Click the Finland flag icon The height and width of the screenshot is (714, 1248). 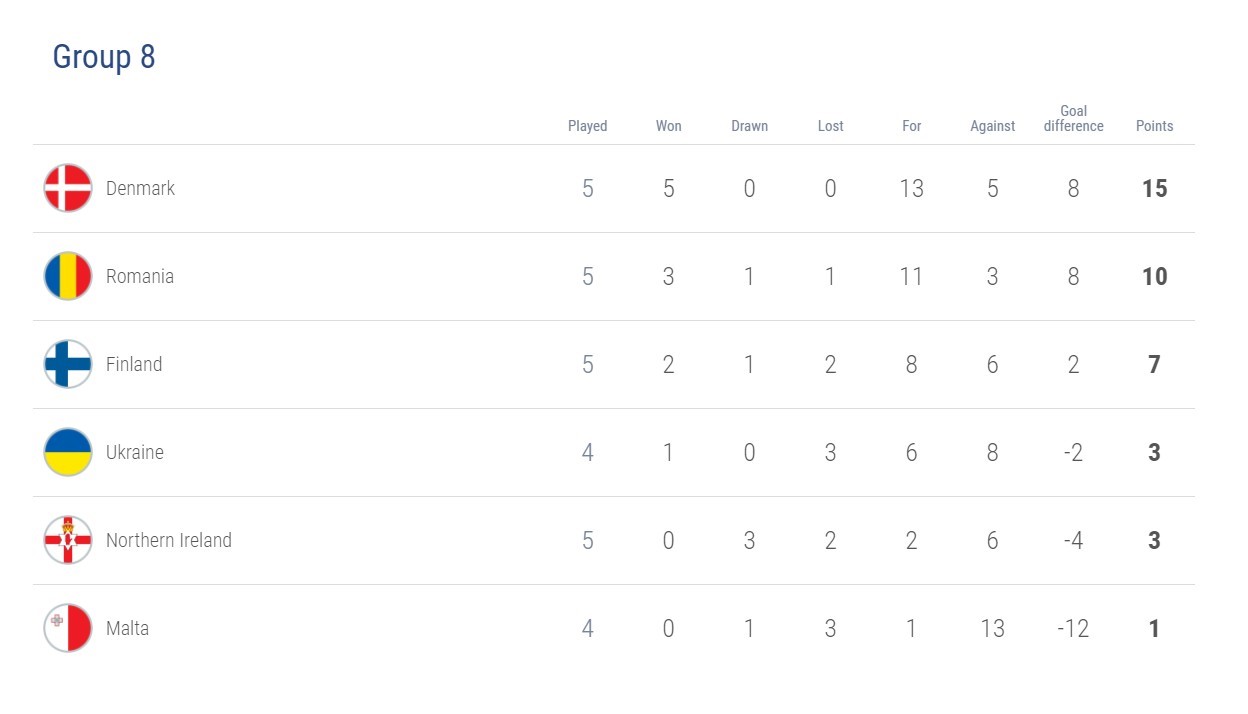[68, 364]
